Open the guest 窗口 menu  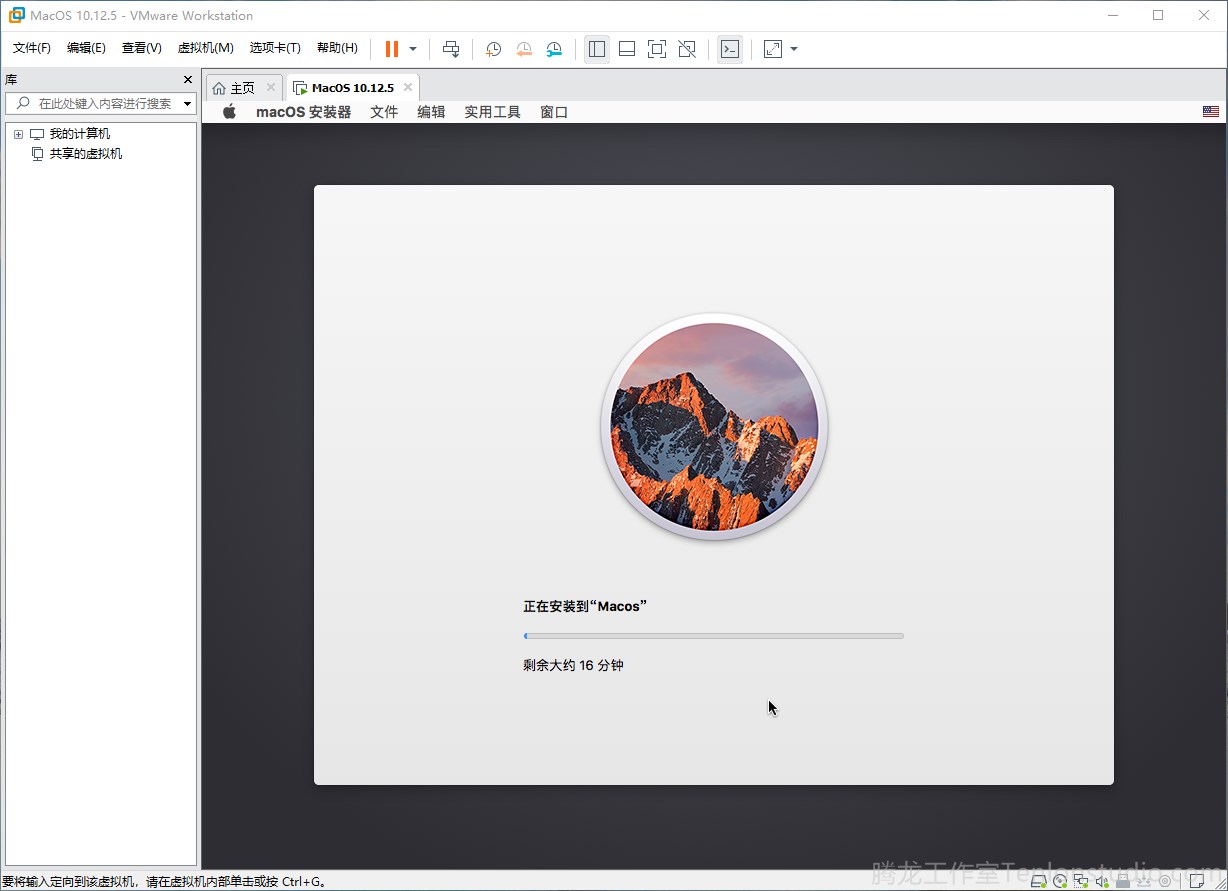click(554, 112)
